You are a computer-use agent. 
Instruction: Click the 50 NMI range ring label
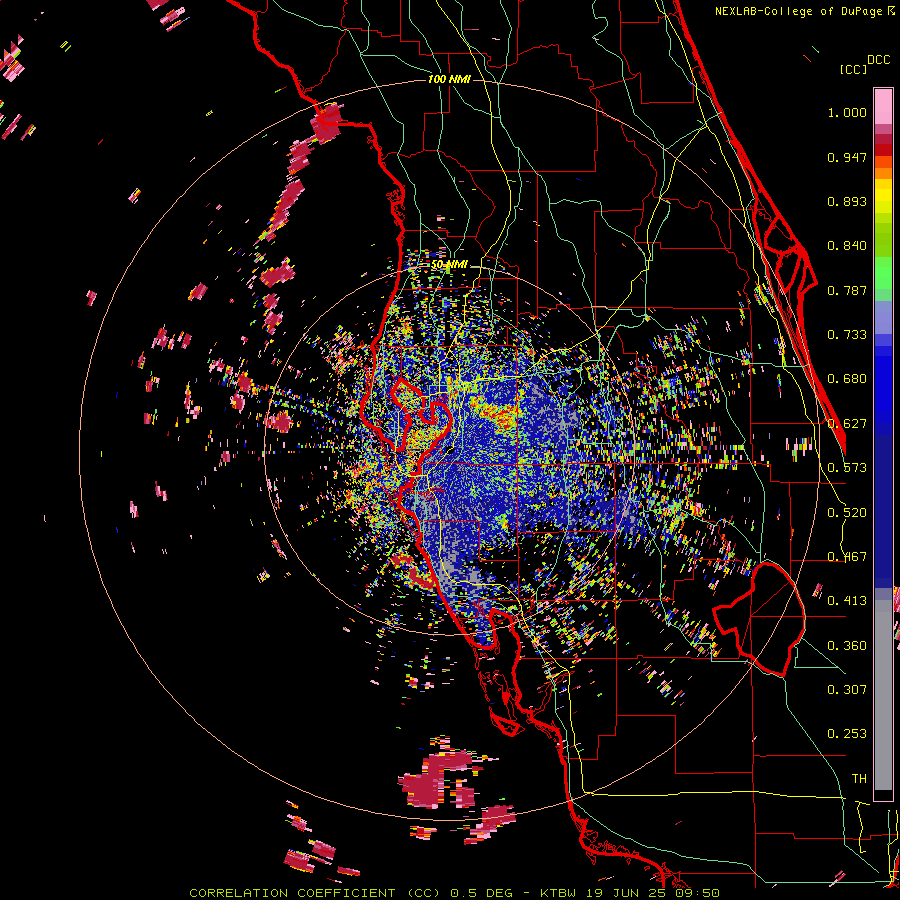click(449, 265)
